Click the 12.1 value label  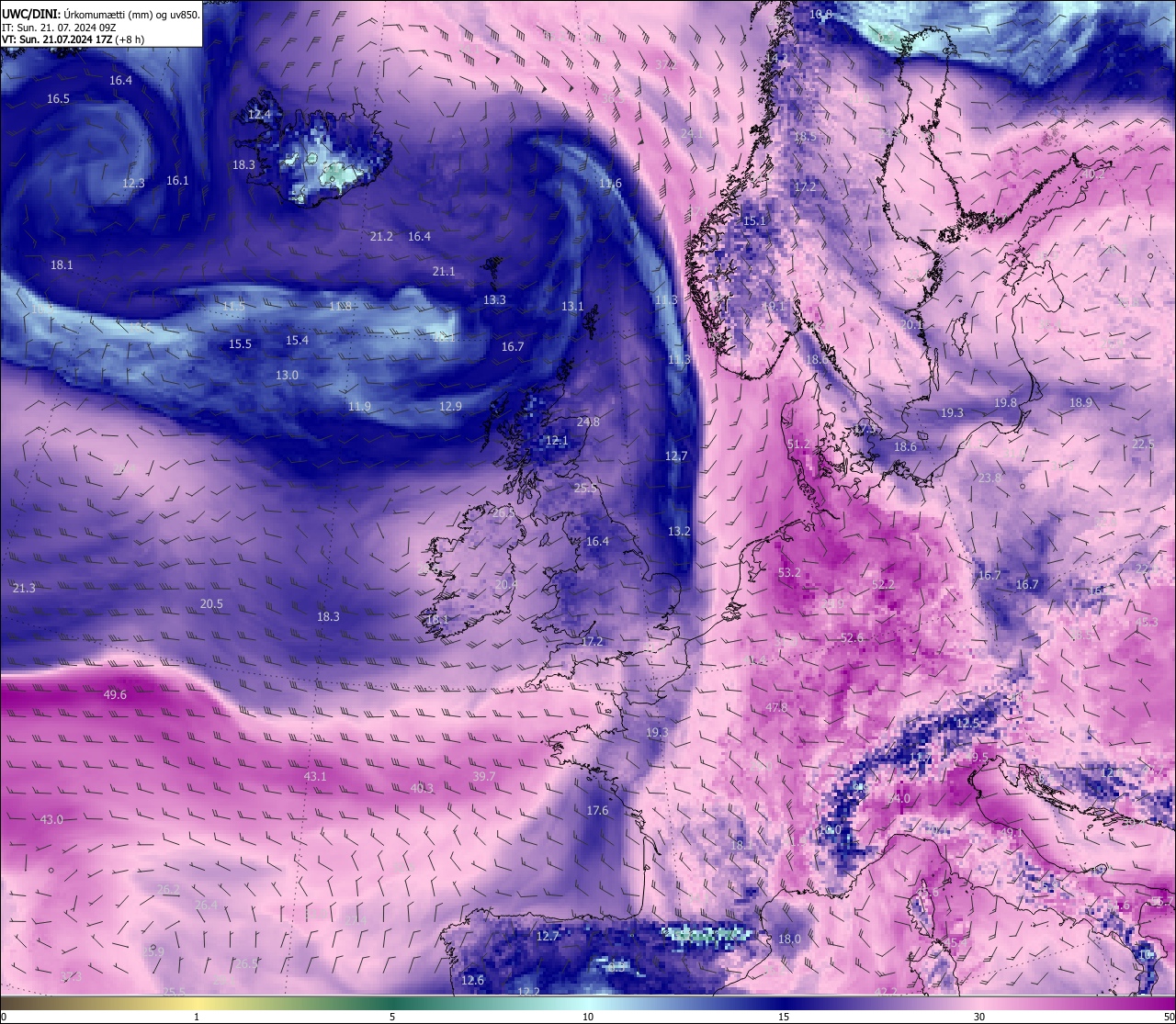557,441
